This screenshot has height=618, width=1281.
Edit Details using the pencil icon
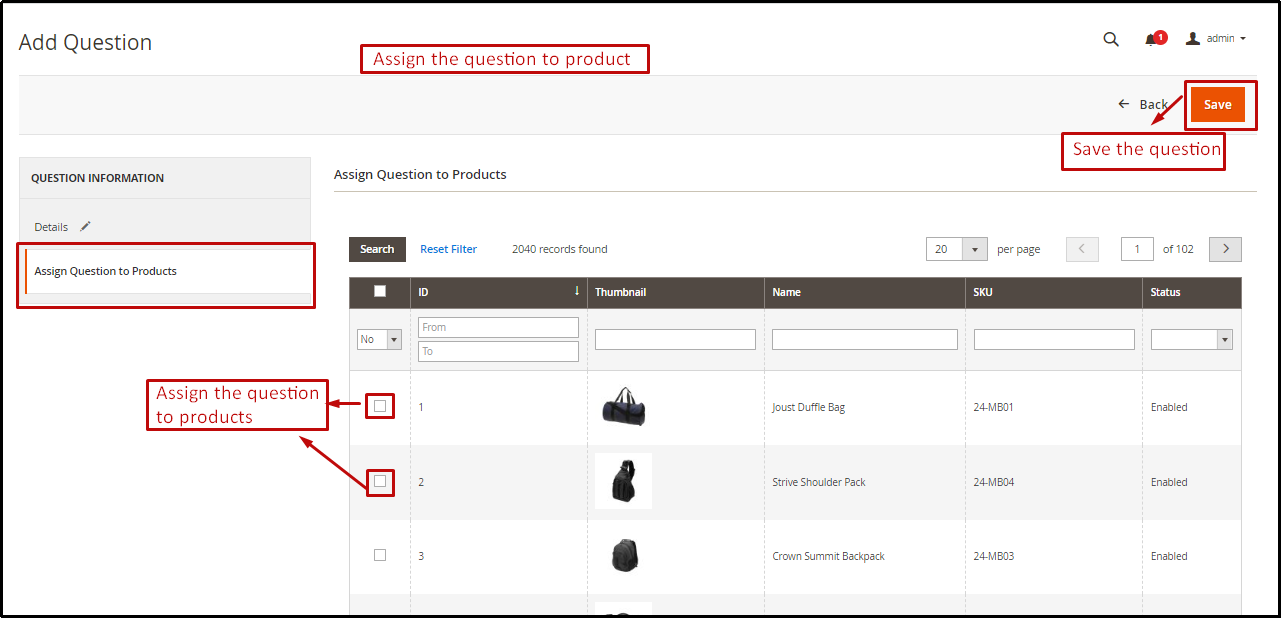pos(84,226)
